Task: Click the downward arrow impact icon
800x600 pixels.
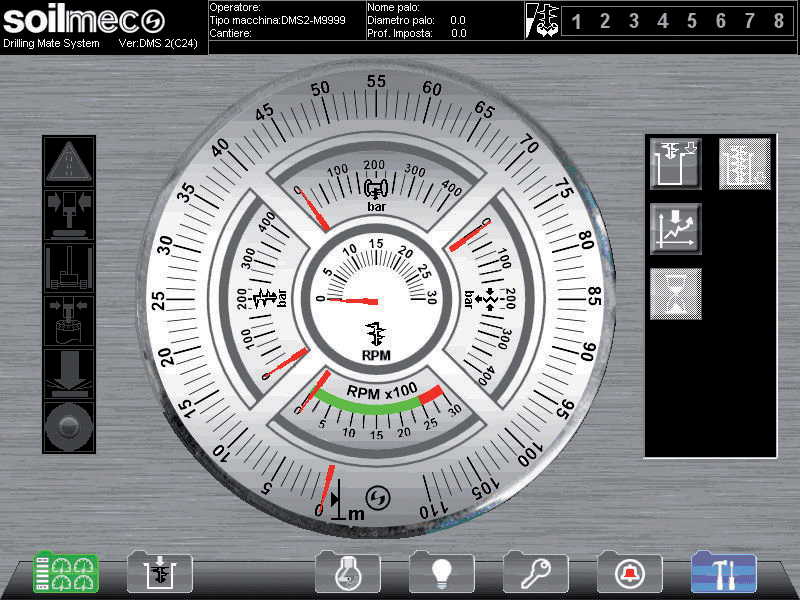Action: click(x=69, y=374)
